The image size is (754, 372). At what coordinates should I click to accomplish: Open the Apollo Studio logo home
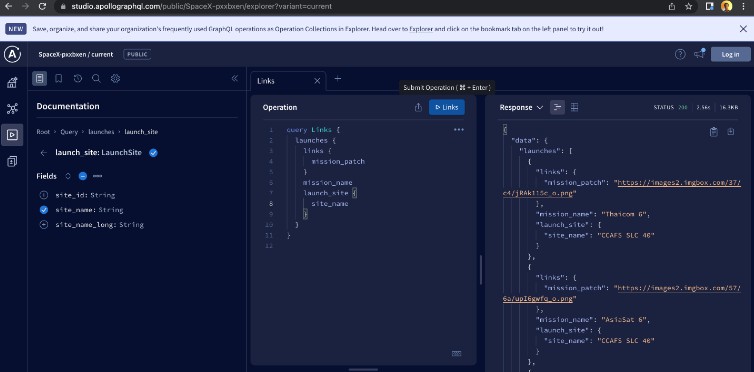(x=12, y=54)
